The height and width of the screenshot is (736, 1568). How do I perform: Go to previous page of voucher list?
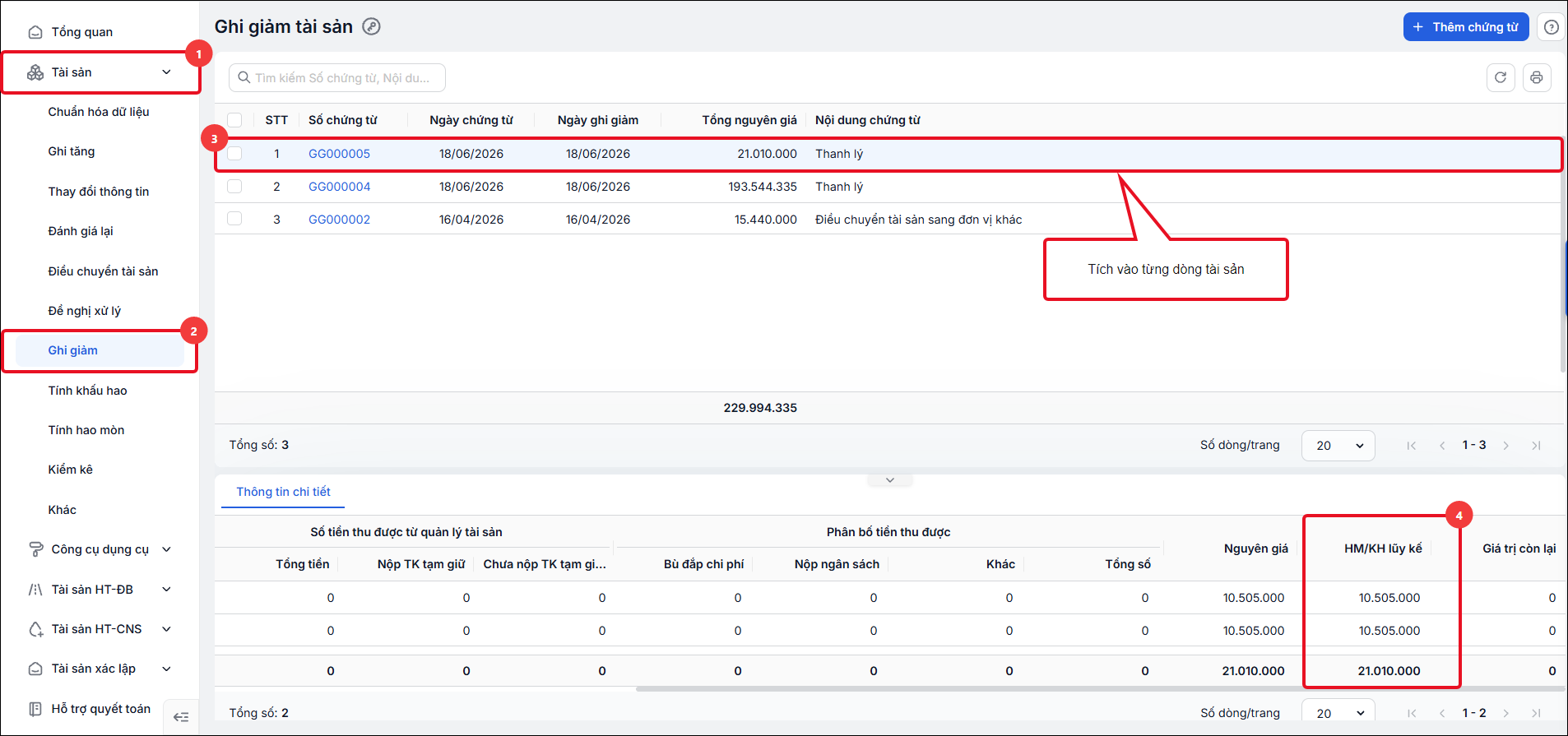pyautogui.click(x=1442, y=446)
